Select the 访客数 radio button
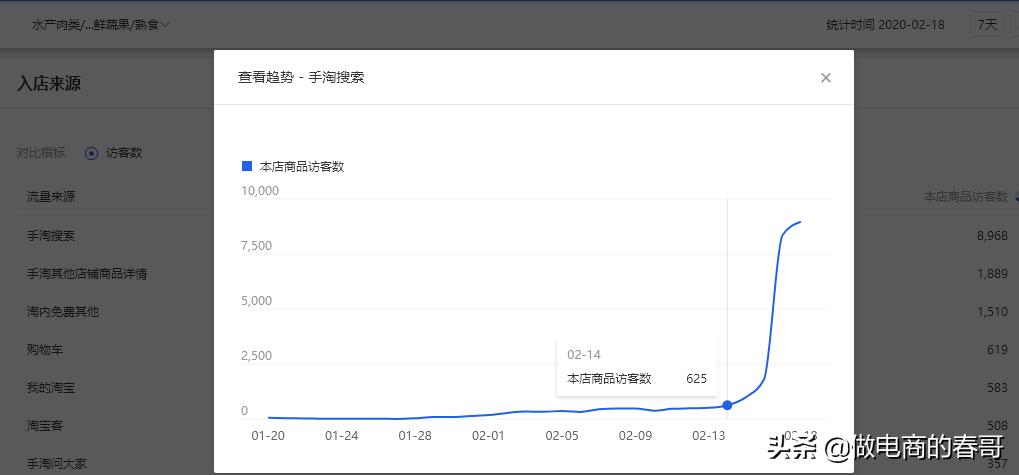The image size is (1019, 475). pyautogui.click(x=91, y=153)
